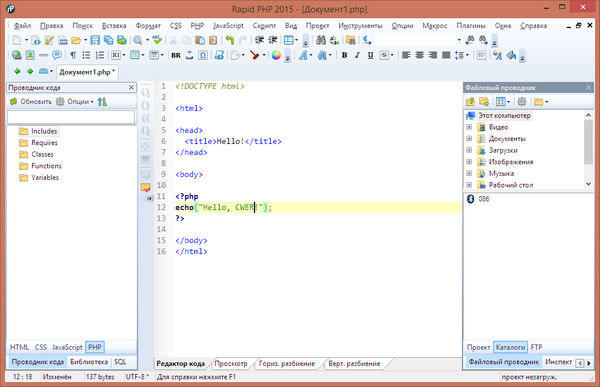Run spell check with ABC checkmark icon
This screenshot has height=387, width=600.
(x=157, y=40)
